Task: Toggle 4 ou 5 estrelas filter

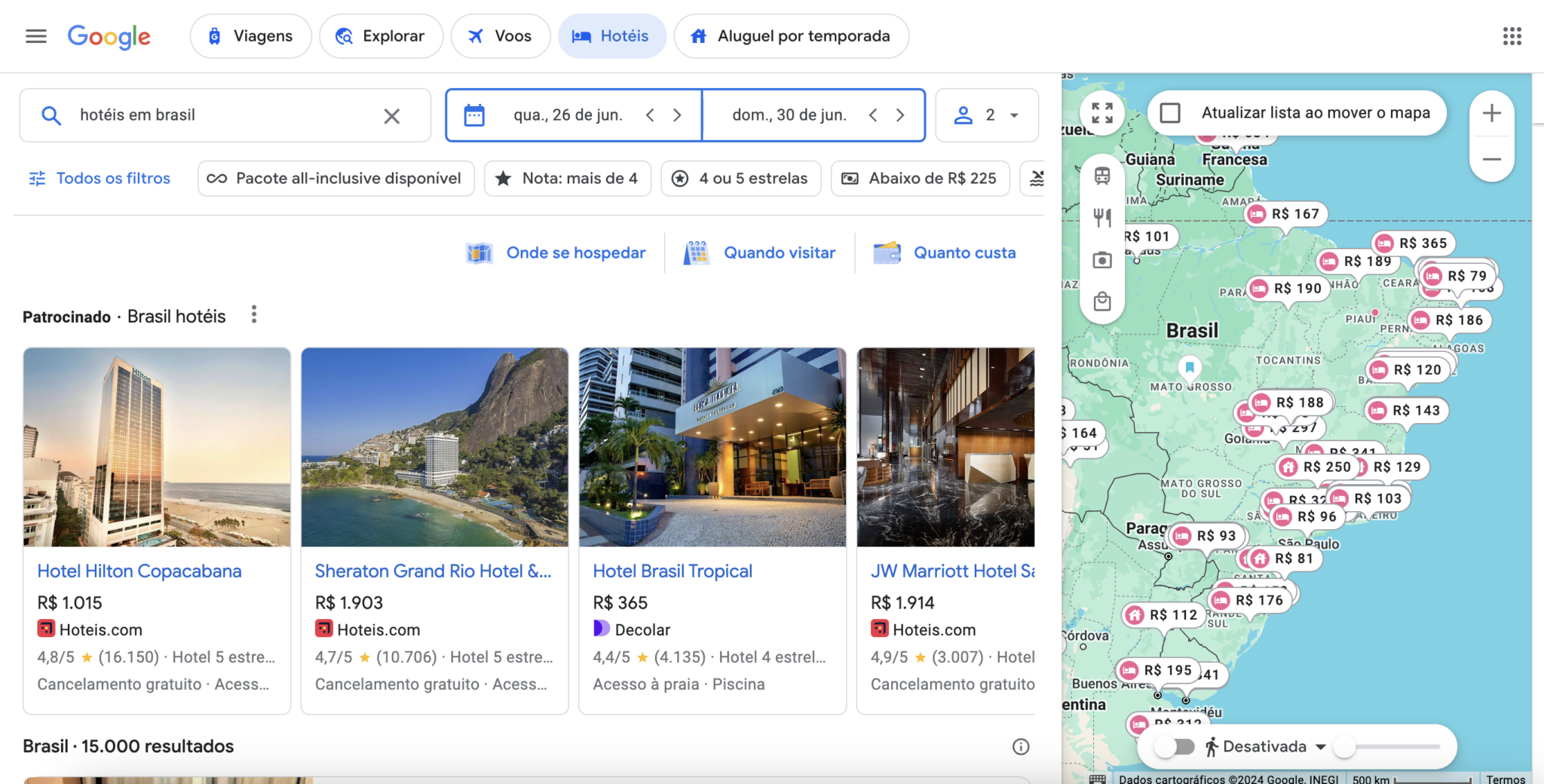Action: 741,179
